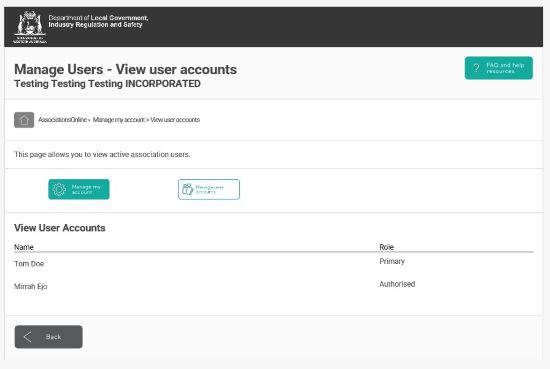The height and width of the screenshot is (369, 550).
Task: Click the Primary role value
Action: click(392, 261)
